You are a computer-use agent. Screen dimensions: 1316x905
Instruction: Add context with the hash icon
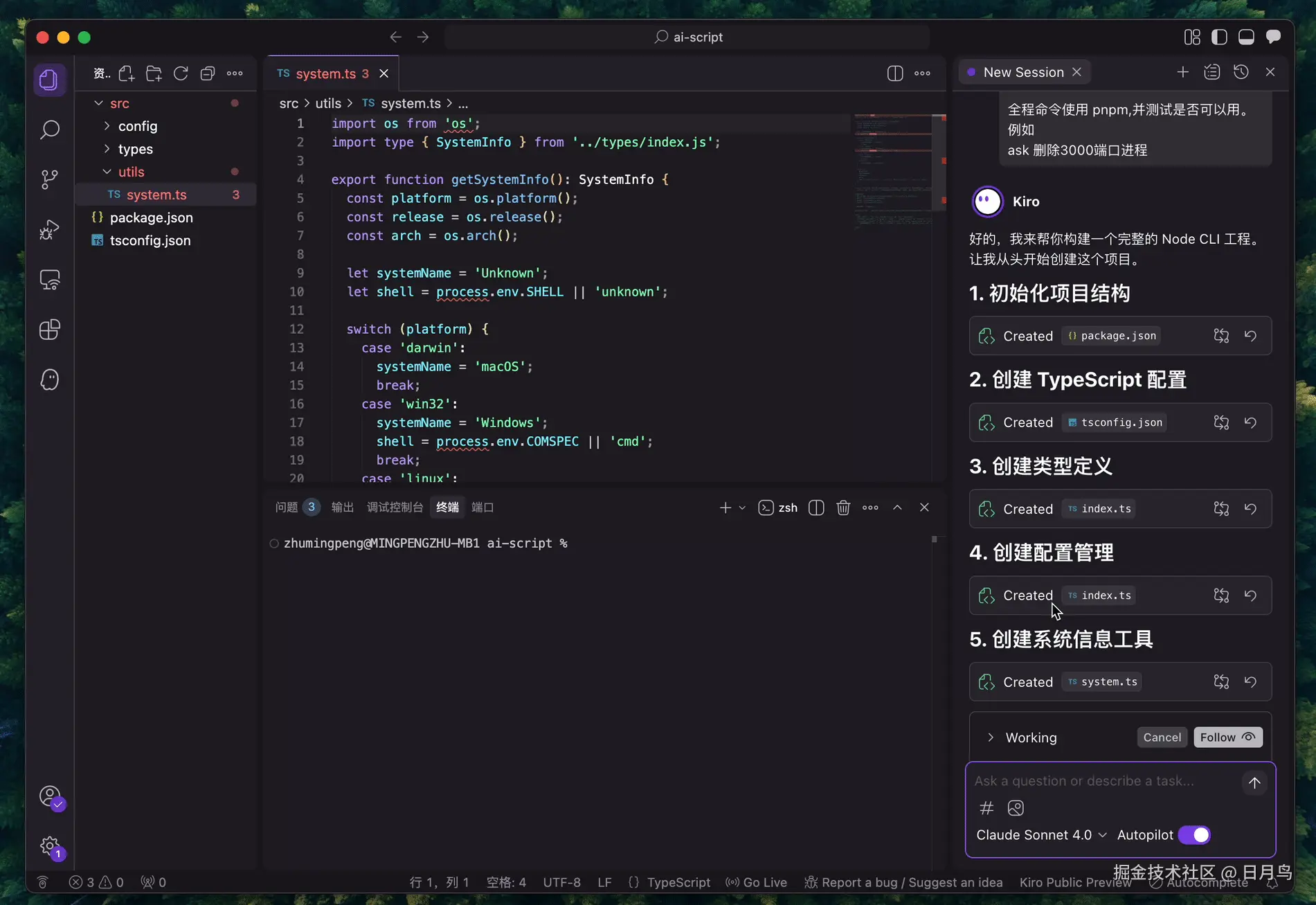click(x=986, y=808)
